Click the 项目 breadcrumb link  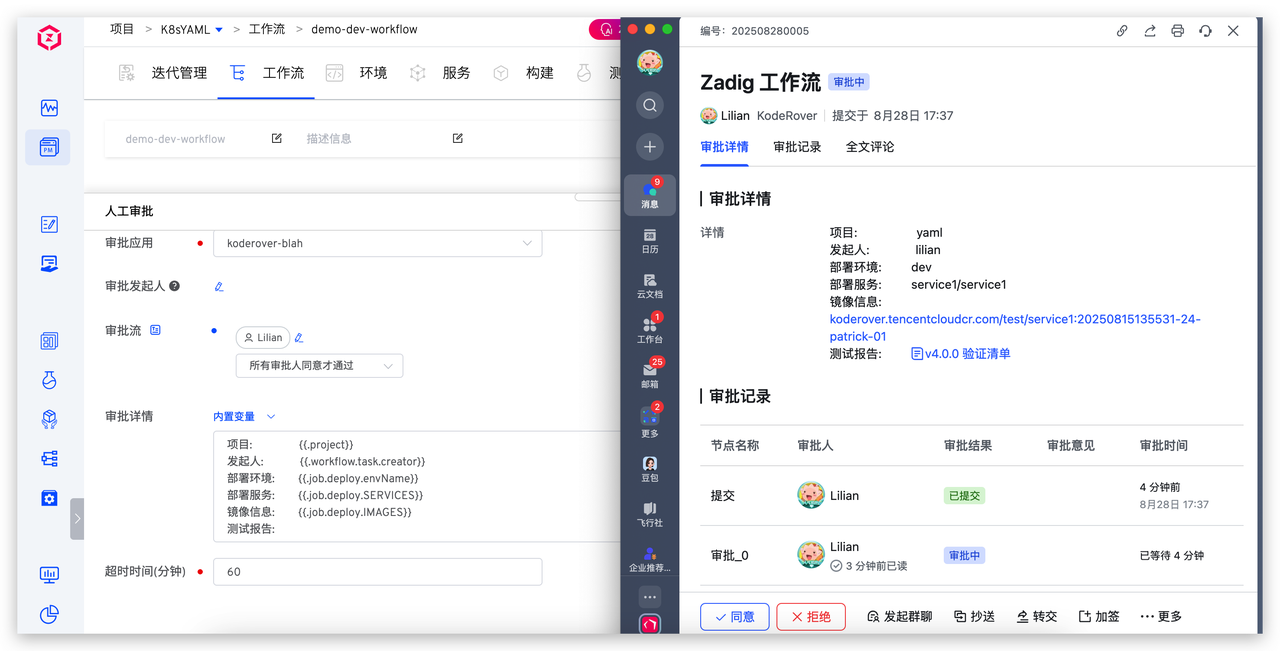(x=122, y=30)
